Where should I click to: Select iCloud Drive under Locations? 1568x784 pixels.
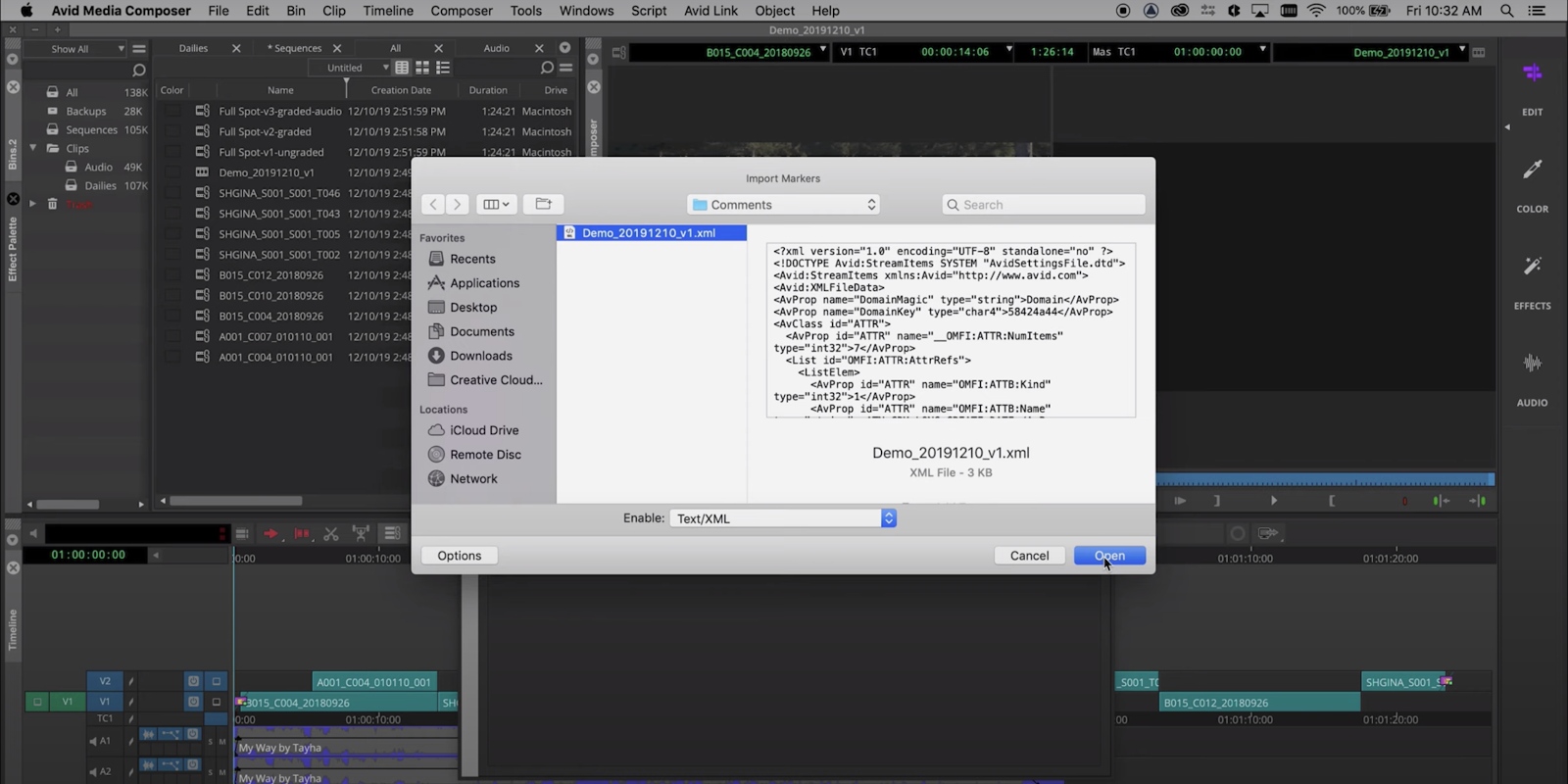point(484,430)
